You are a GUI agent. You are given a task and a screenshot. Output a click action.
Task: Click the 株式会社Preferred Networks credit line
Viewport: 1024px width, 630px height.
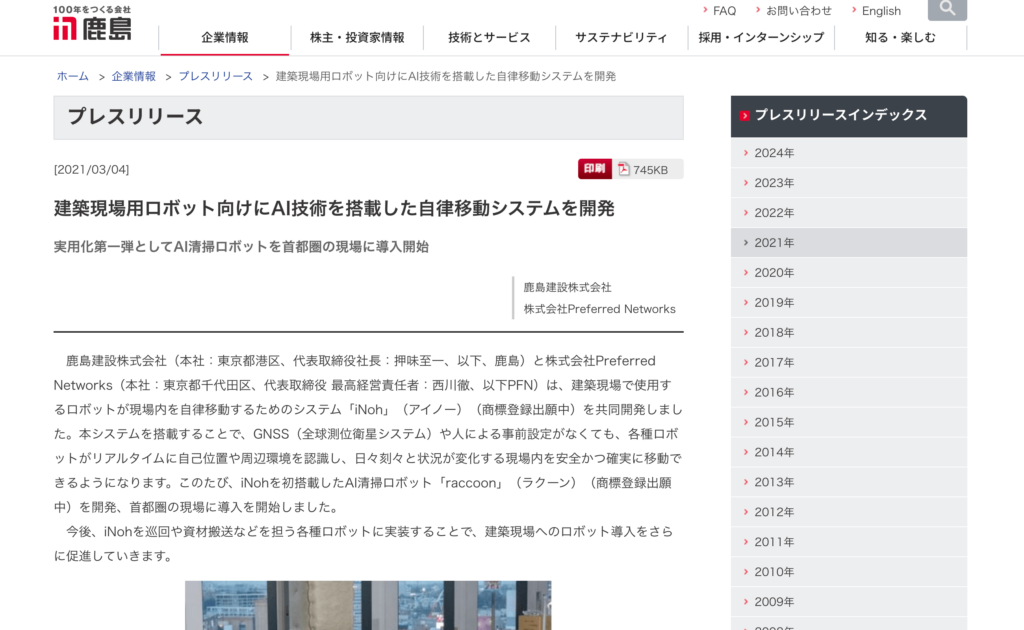point(600,309)
